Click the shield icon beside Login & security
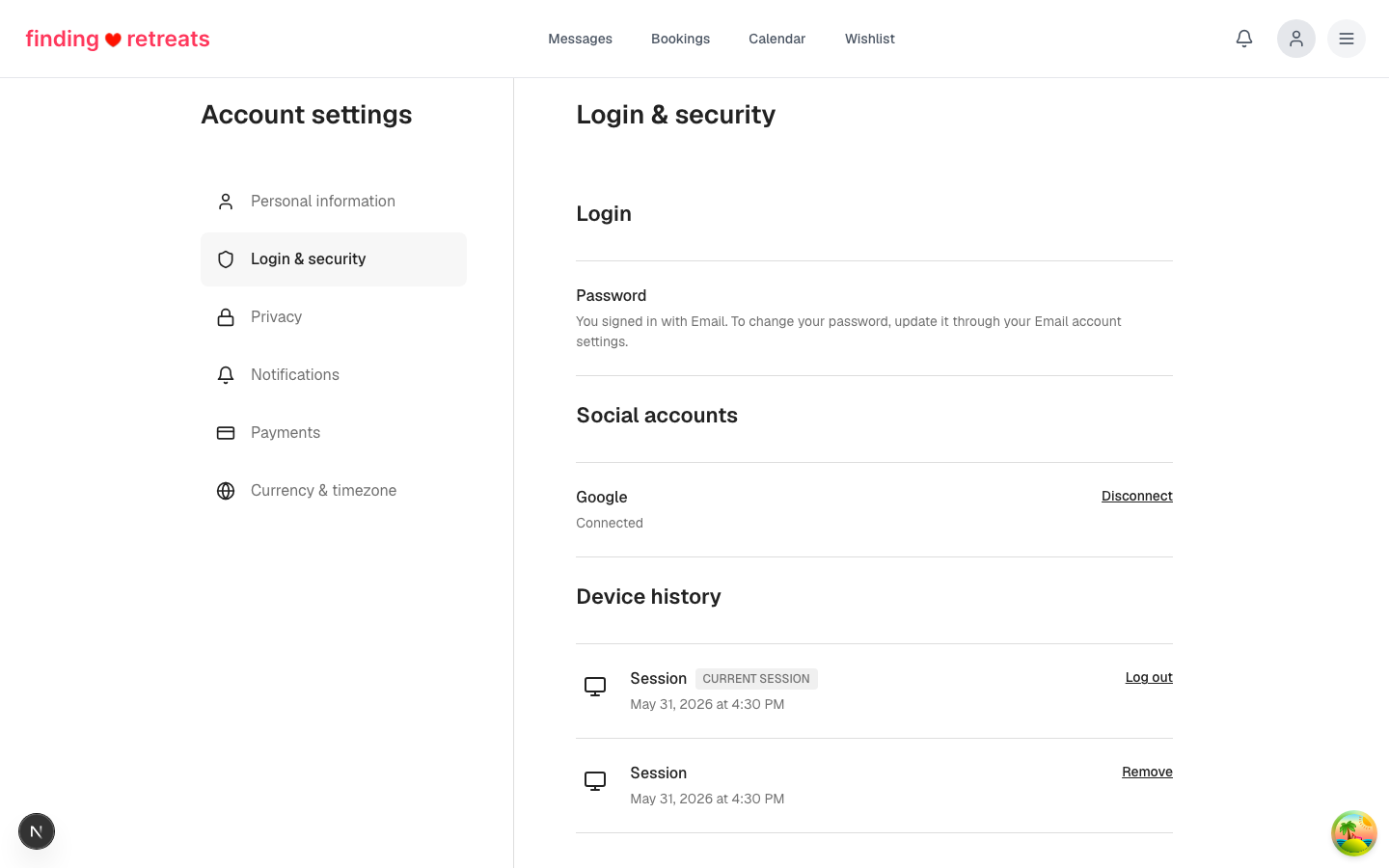 (x=226, y=259)
